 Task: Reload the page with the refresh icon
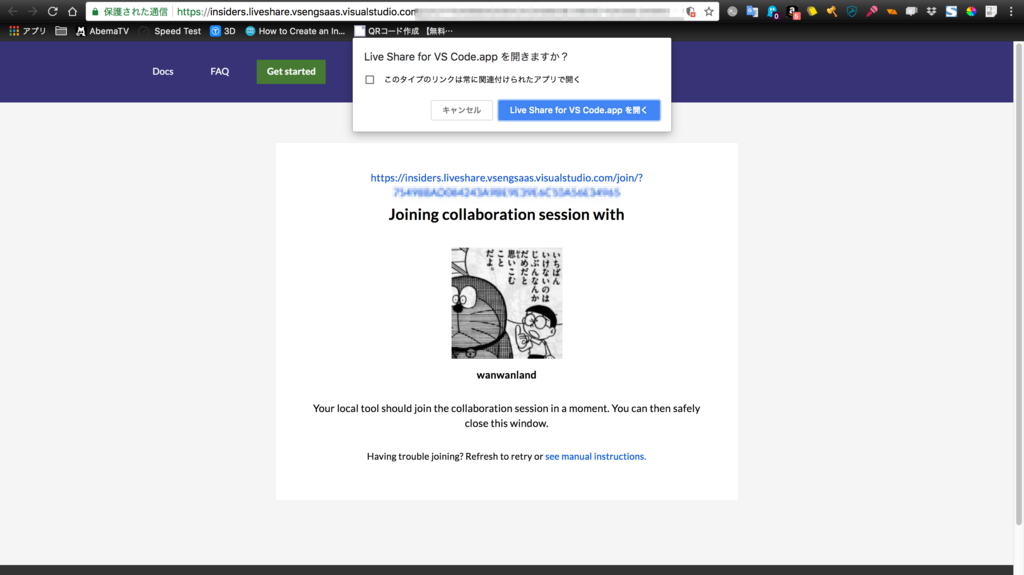(x=52, y=11)
